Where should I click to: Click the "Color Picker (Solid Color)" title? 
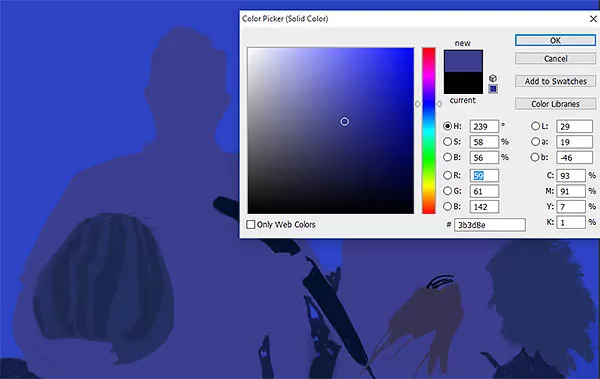pos(285,19)
